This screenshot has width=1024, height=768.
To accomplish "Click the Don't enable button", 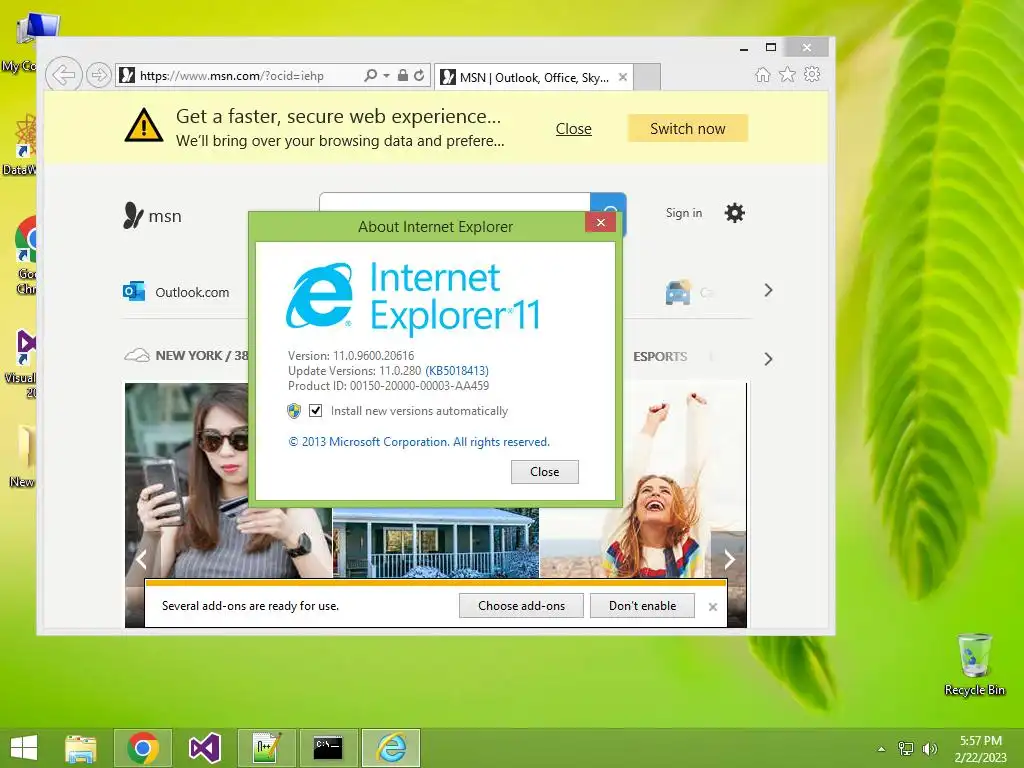I will (x=643, y=606).
